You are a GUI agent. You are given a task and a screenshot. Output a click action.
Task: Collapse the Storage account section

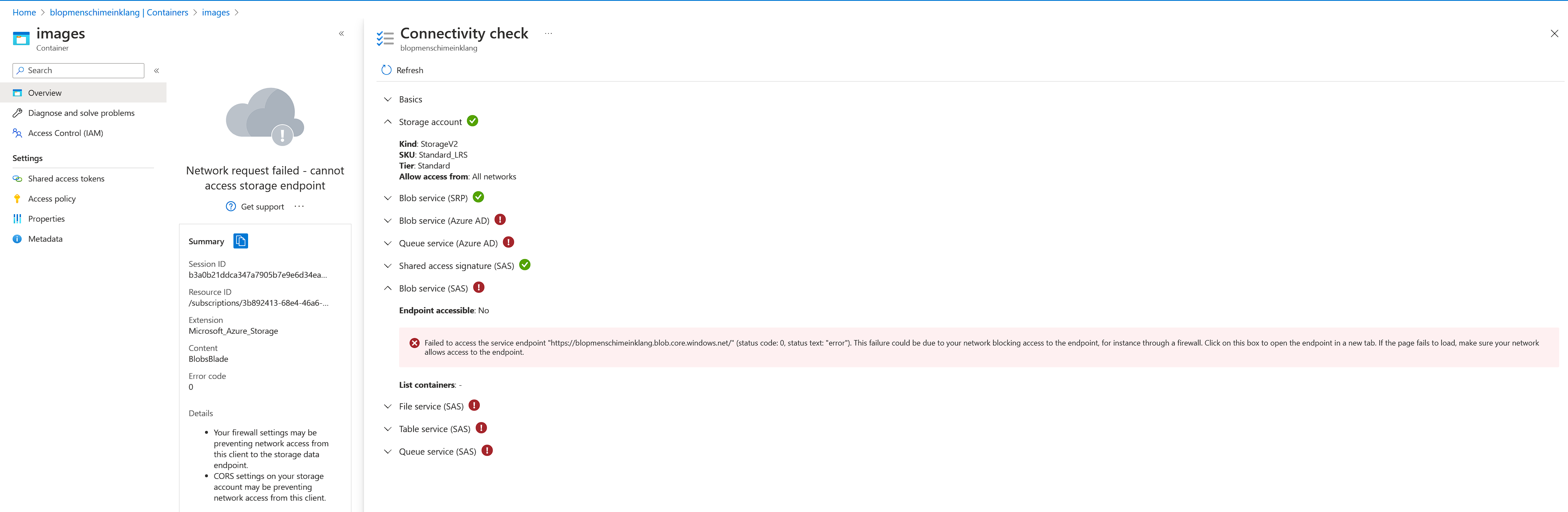pos(388,122)
